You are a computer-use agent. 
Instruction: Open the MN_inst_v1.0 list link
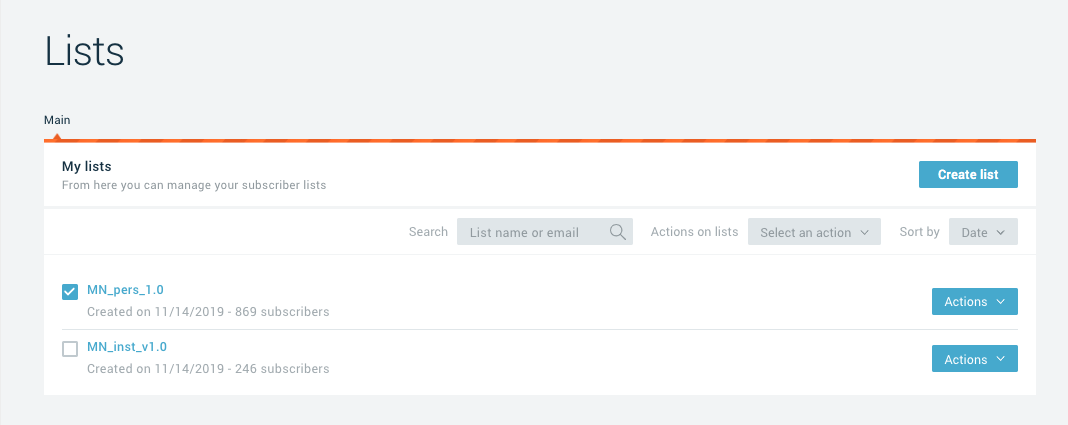127,347
